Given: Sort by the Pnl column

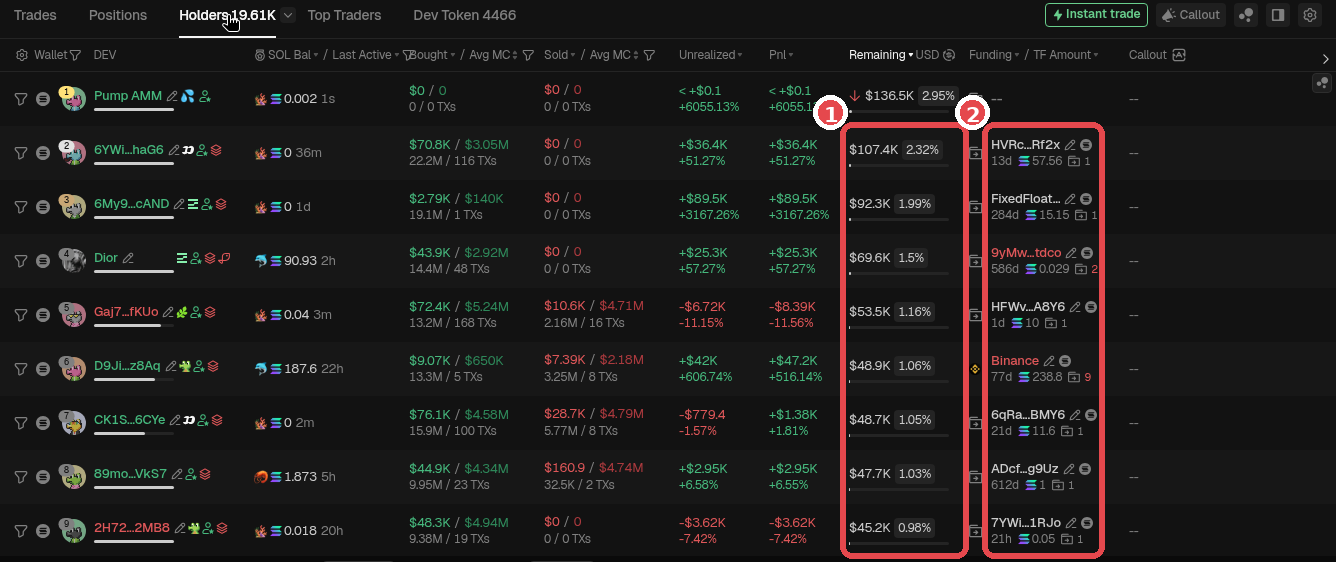Looking at the screenshot, I should click(x=781, y=55).
